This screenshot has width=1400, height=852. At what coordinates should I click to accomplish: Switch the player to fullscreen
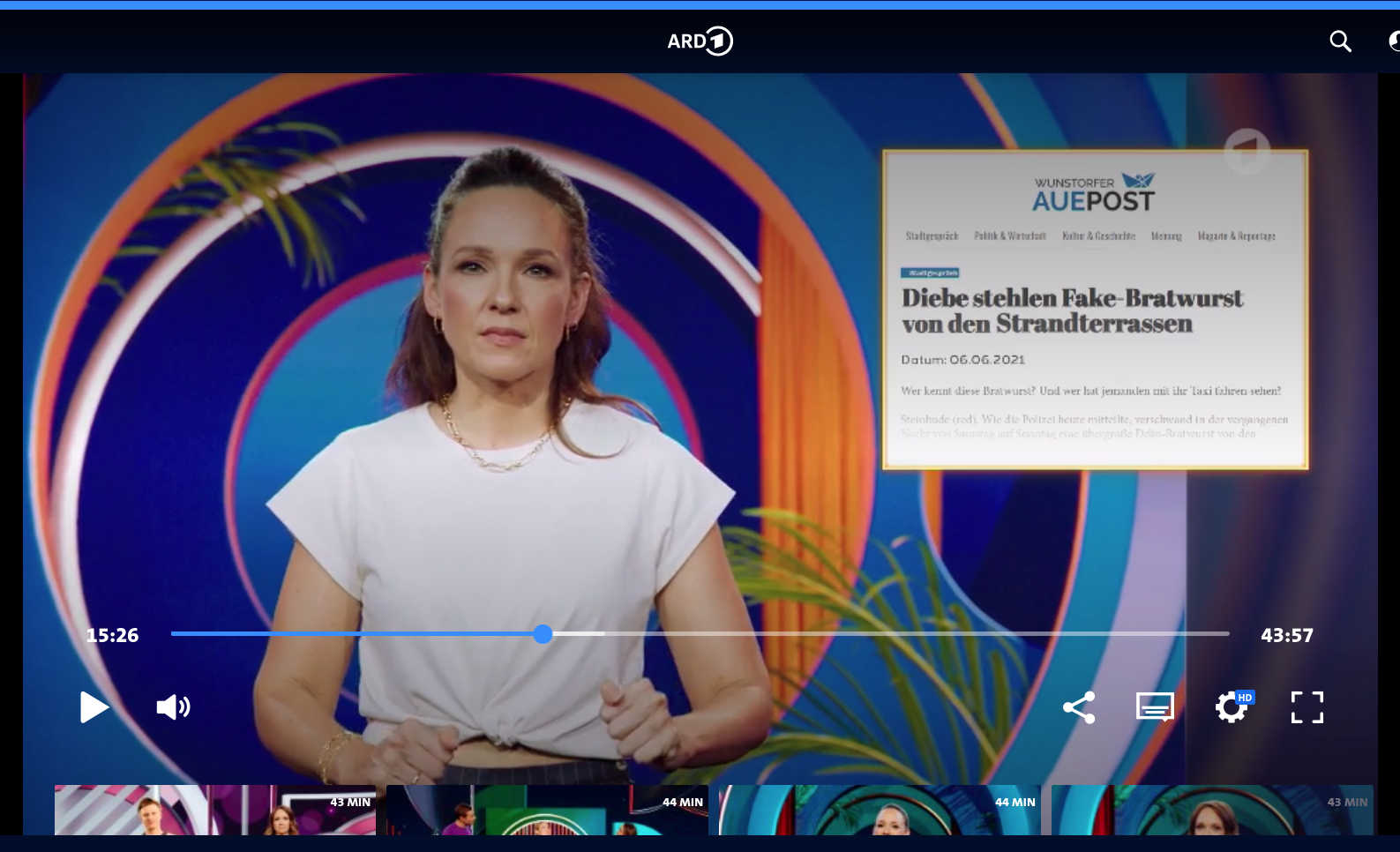pyautogui.click(x=1307, y=707)
